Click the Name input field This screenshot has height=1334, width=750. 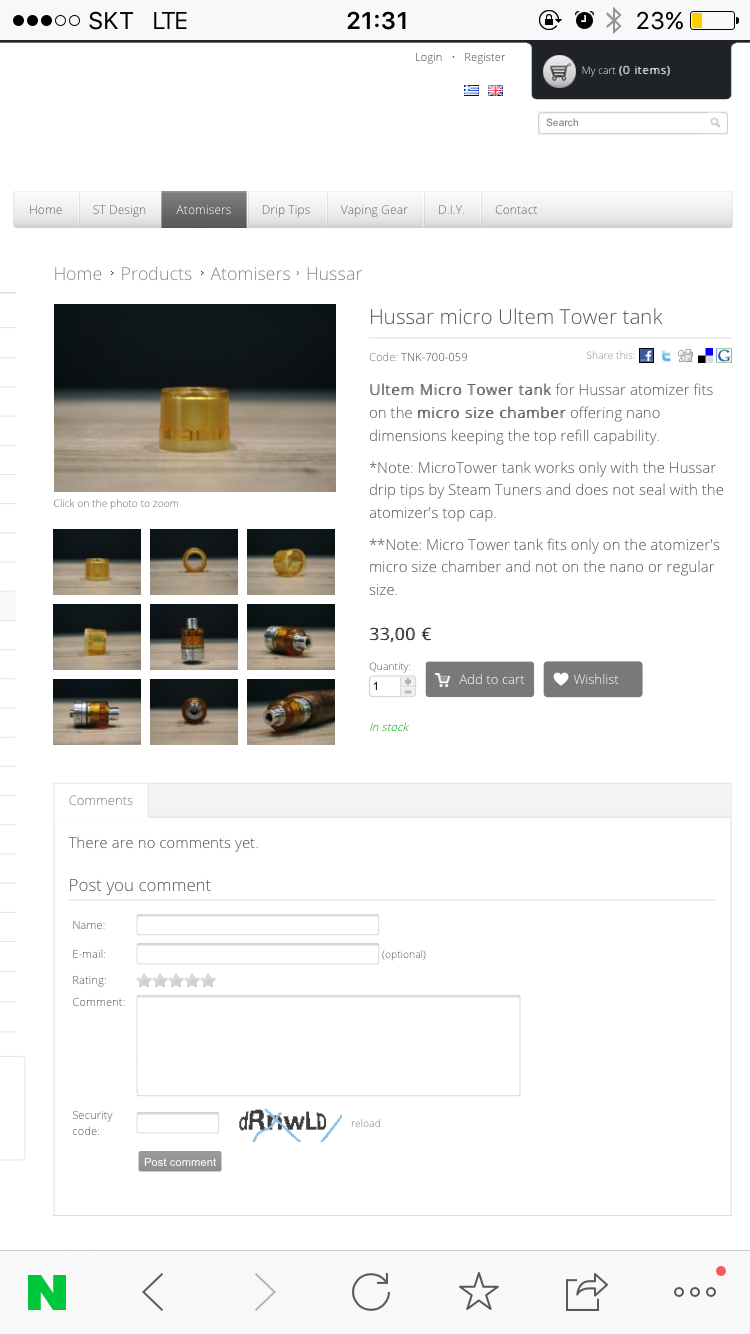click(258, 925)
